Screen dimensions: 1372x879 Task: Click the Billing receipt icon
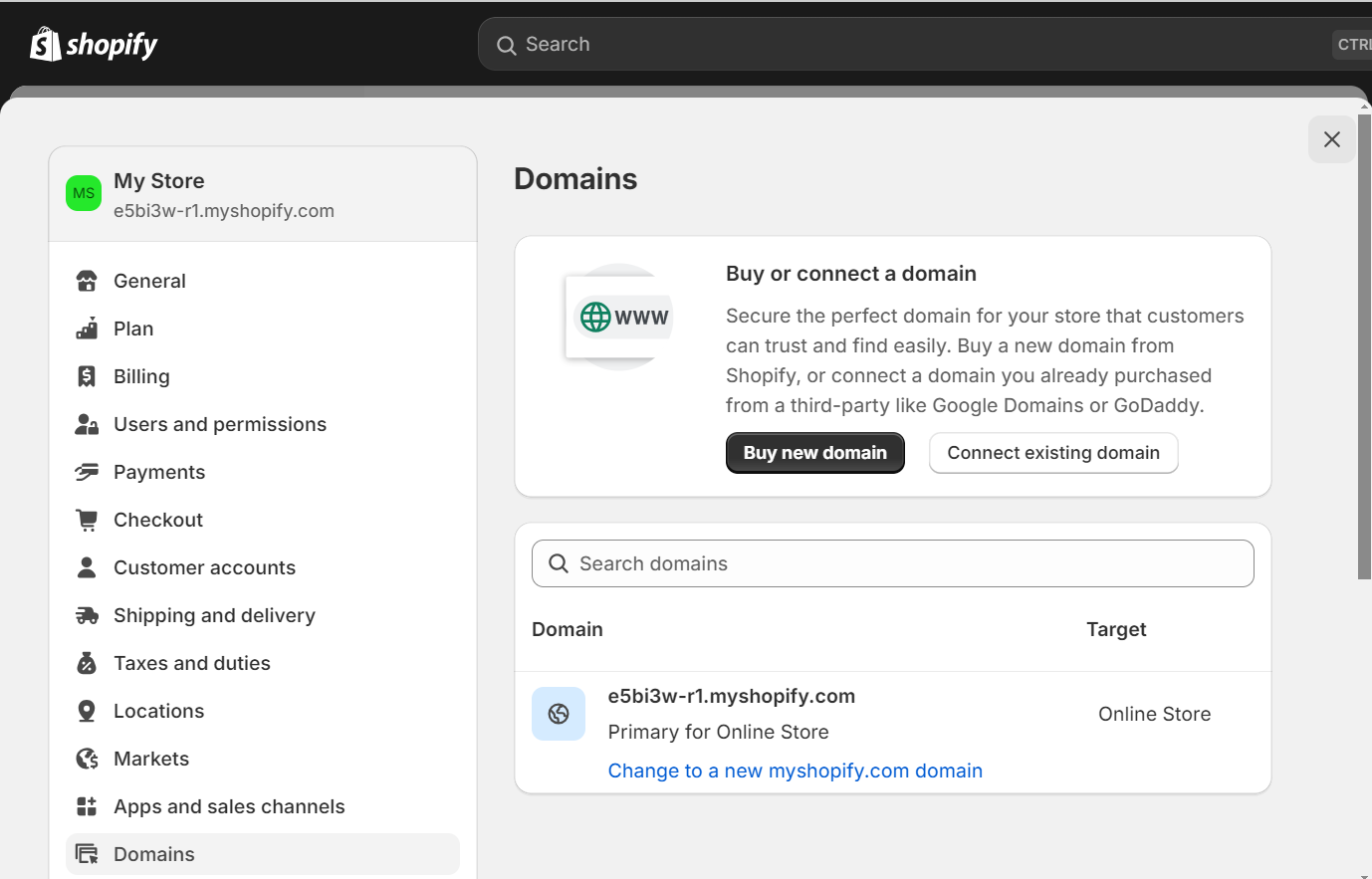tap(87, 376)
